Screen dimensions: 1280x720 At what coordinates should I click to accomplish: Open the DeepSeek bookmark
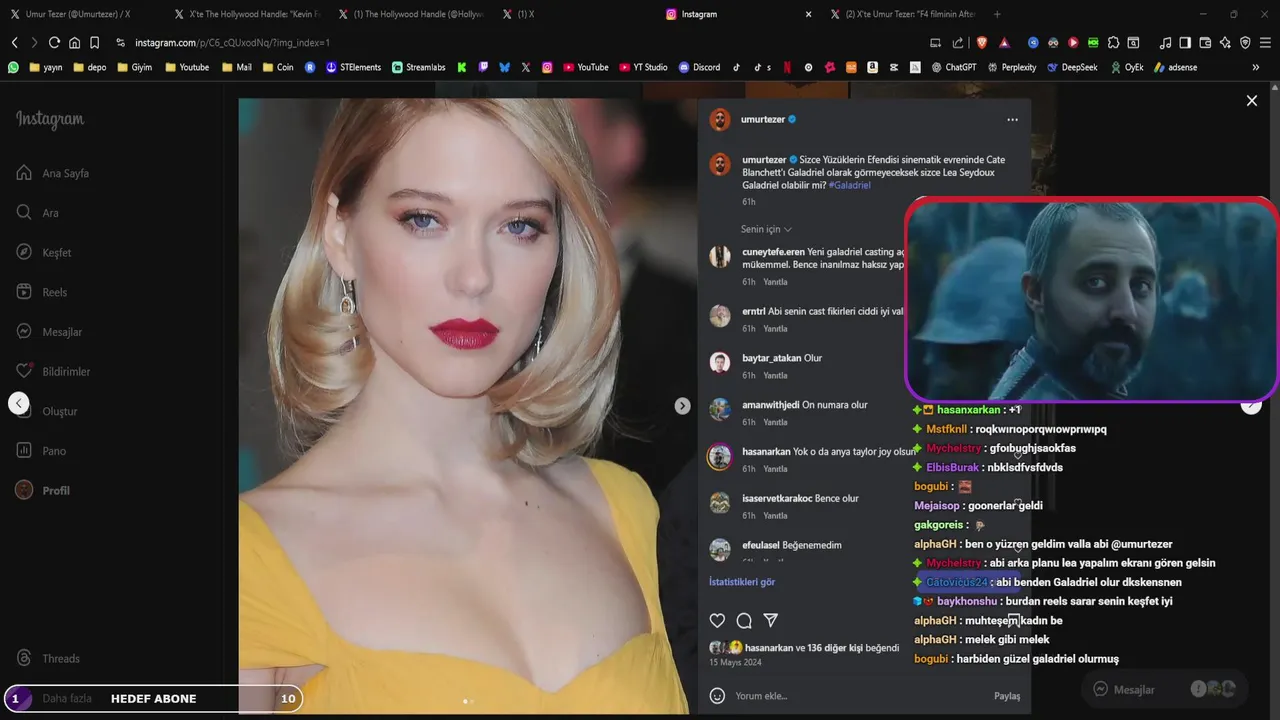pyautogui.click(x=1072, y=67)
